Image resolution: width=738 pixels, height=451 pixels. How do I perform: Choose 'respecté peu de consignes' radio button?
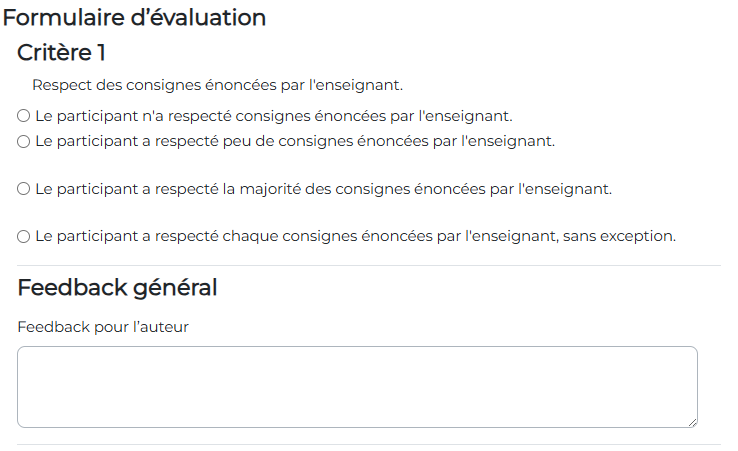24,141
